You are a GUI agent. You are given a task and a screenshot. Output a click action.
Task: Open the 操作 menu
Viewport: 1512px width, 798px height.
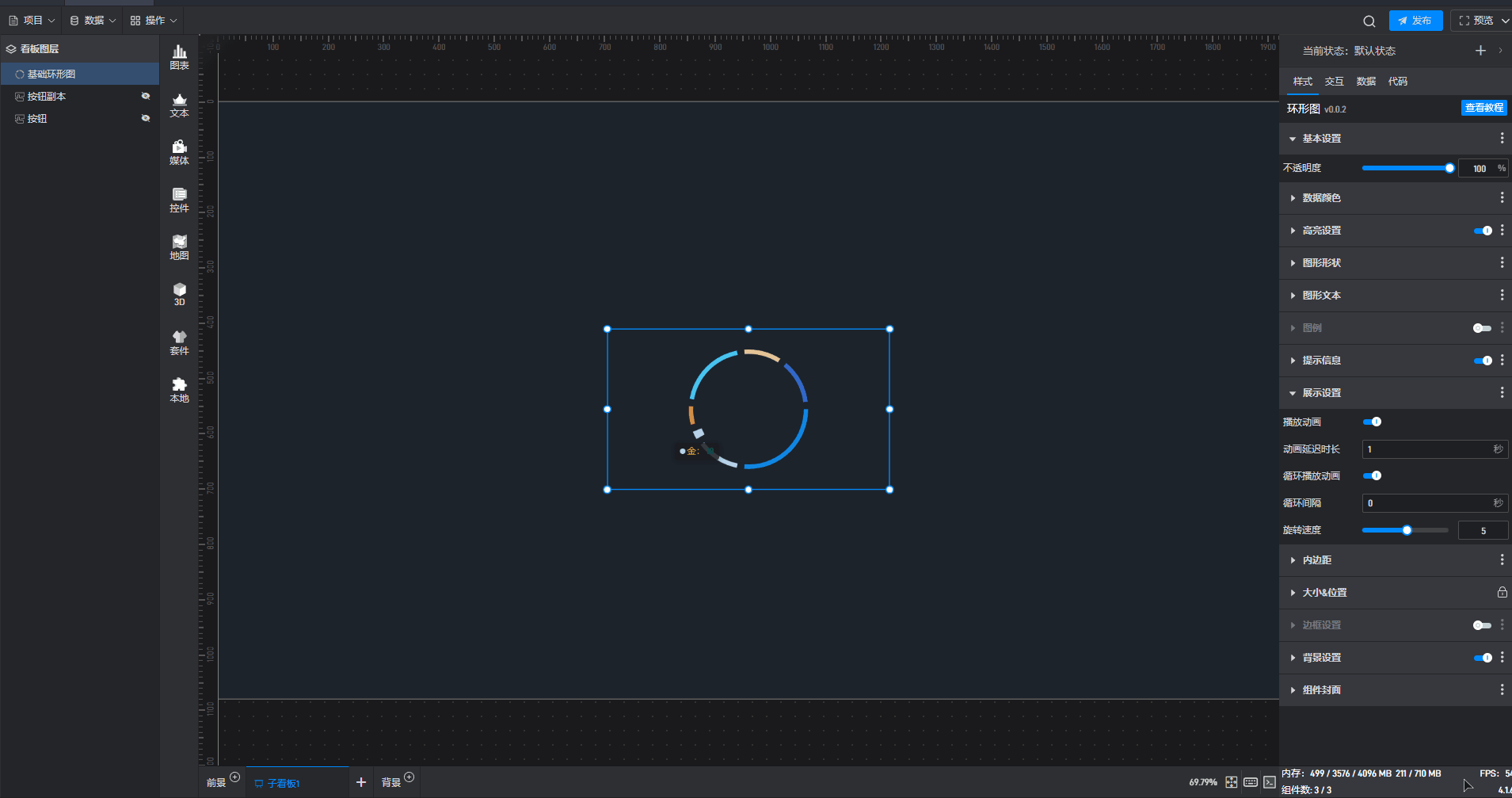coord(154,21)
